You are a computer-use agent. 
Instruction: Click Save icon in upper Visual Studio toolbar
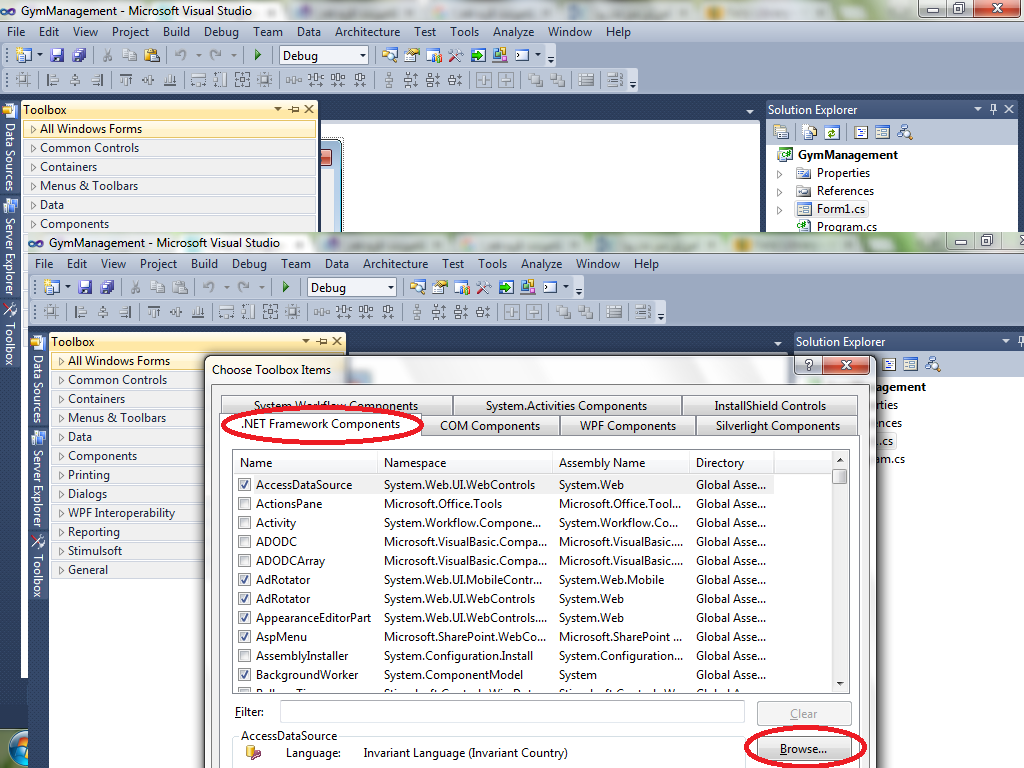(57, 56)
